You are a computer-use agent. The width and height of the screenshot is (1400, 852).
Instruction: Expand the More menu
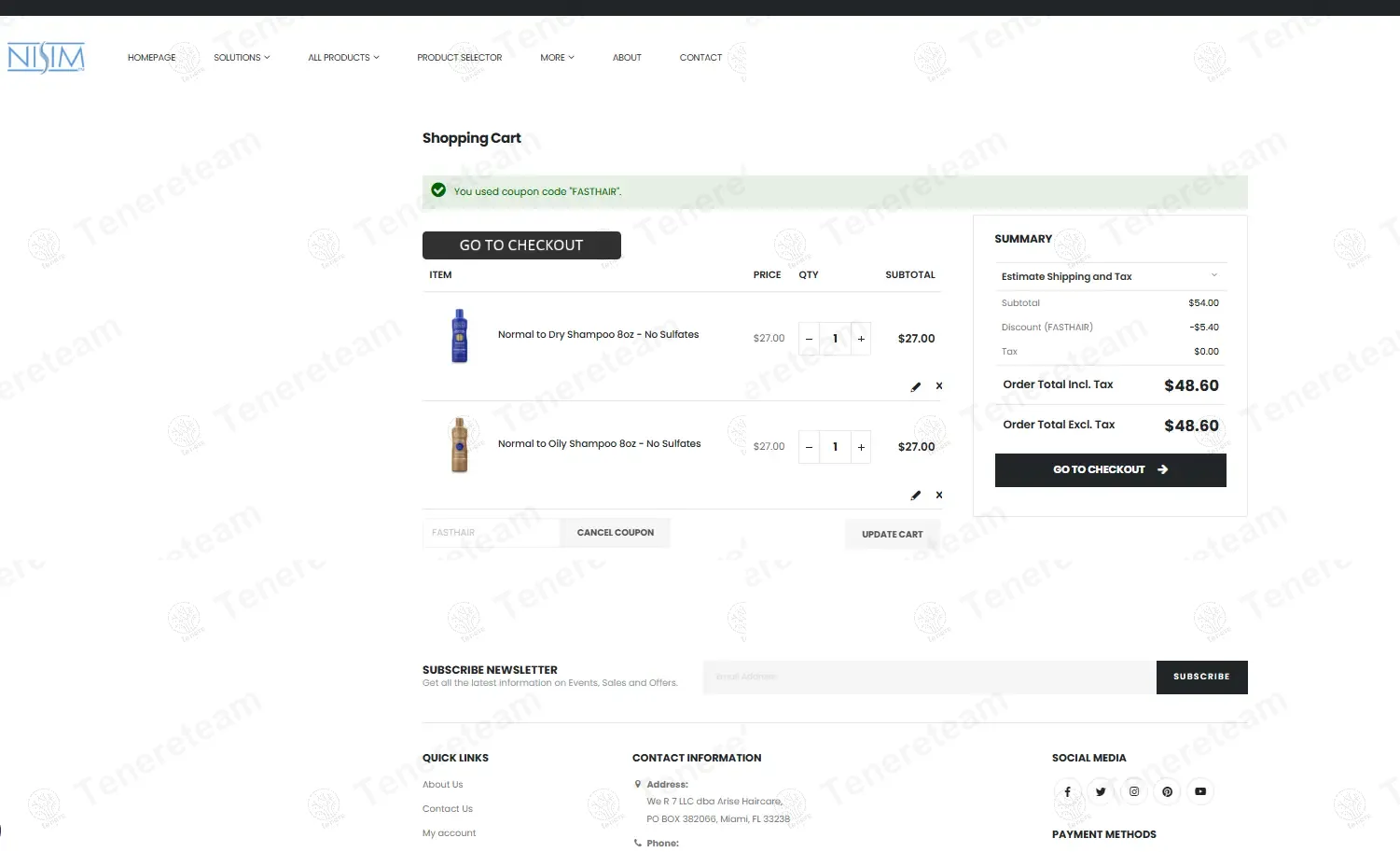click(x=557, y=58)
